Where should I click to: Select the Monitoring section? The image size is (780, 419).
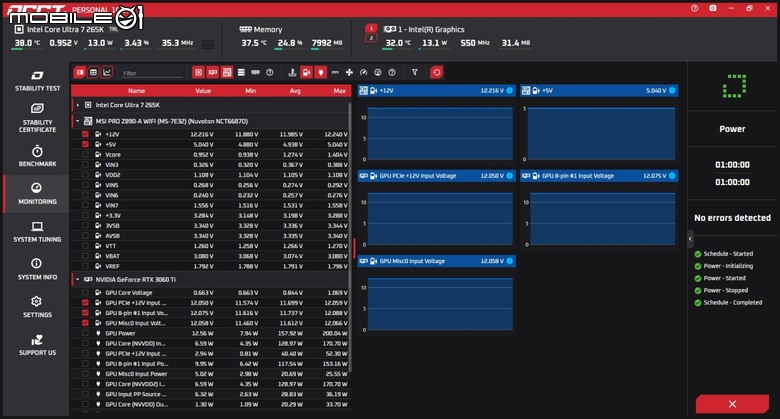pyautogui.click(x=37, y=194)
